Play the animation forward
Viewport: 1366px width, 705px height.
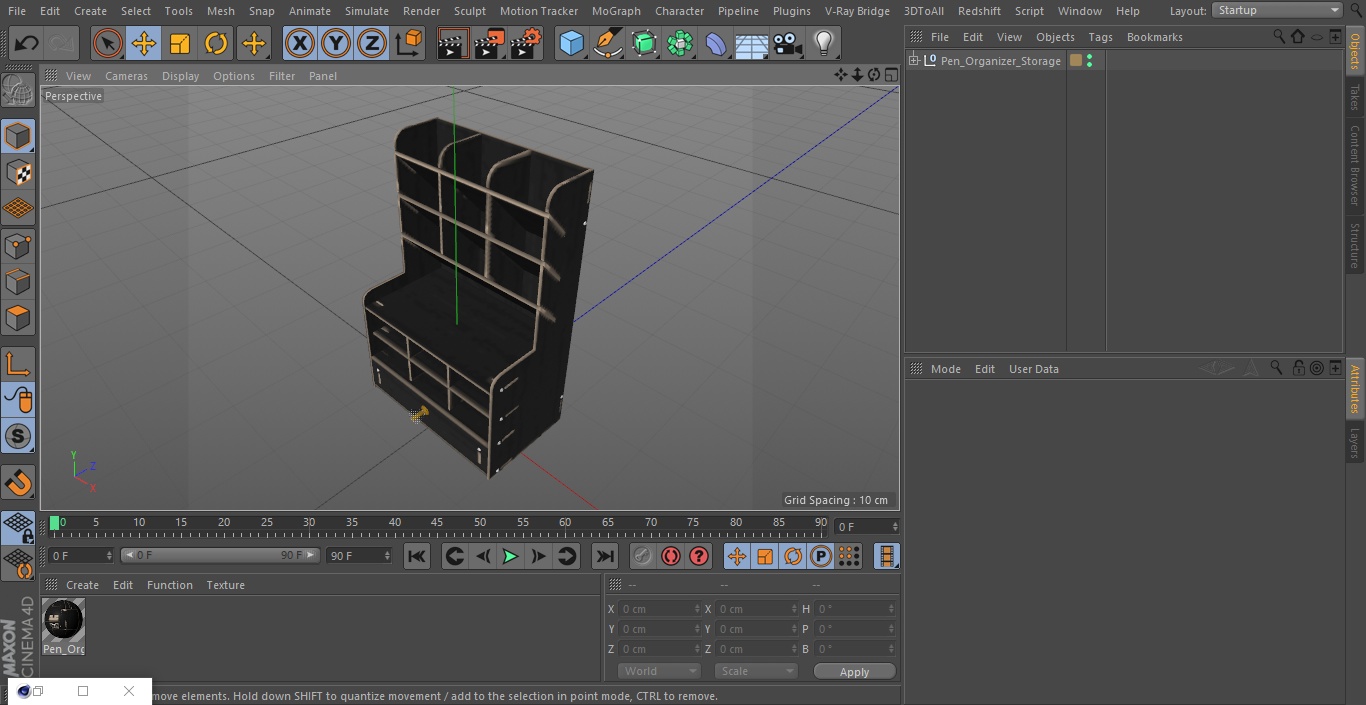point(510,556)
